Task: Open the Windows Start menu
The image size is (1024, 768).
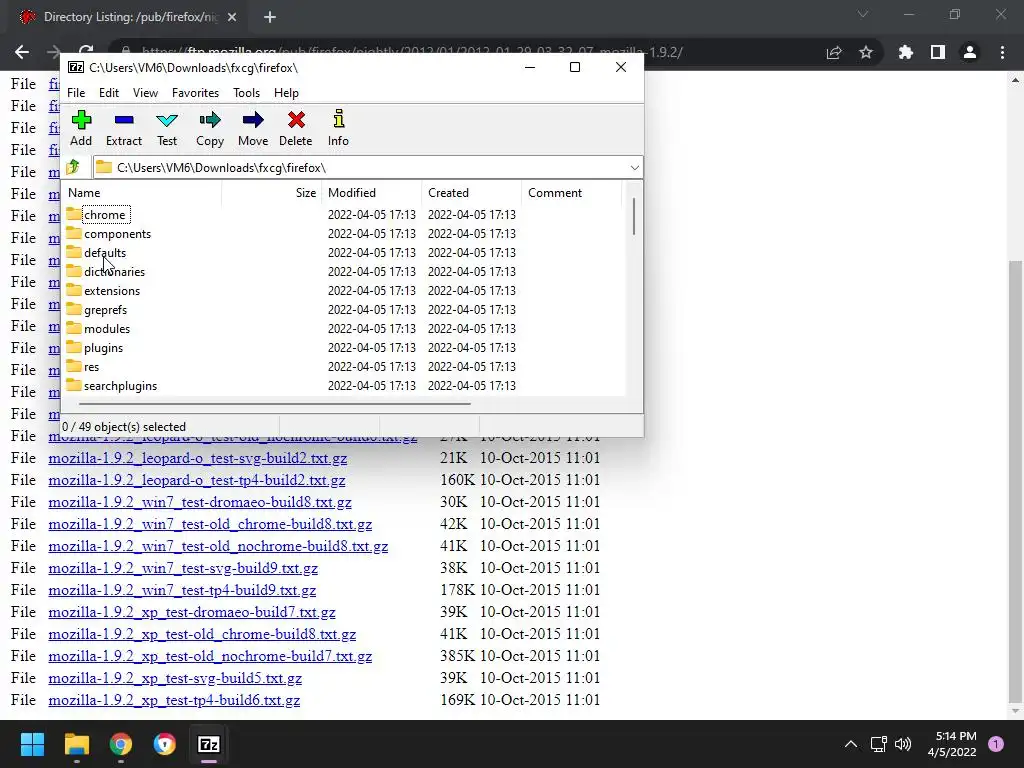Action: pyautogui.click(x=33, y=744)
